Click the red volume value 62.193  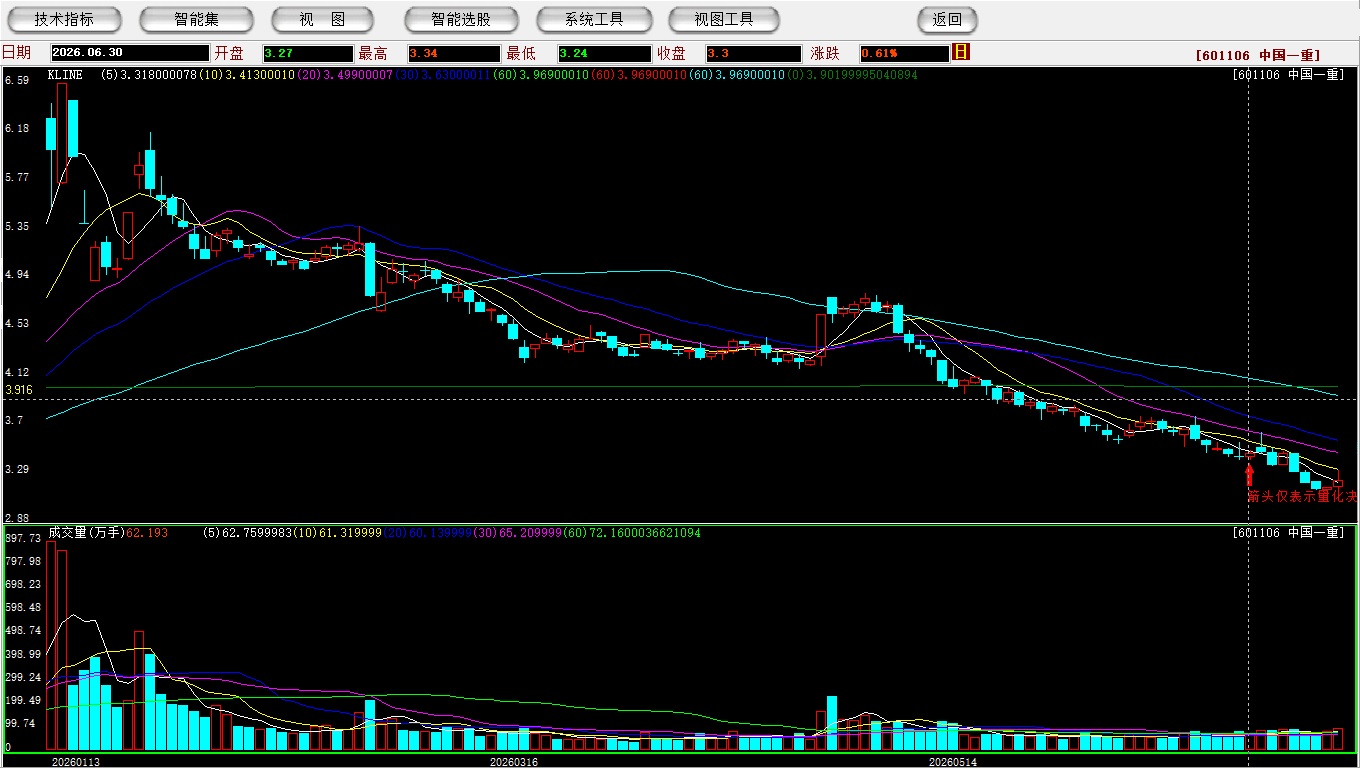[x=147, y=533]
